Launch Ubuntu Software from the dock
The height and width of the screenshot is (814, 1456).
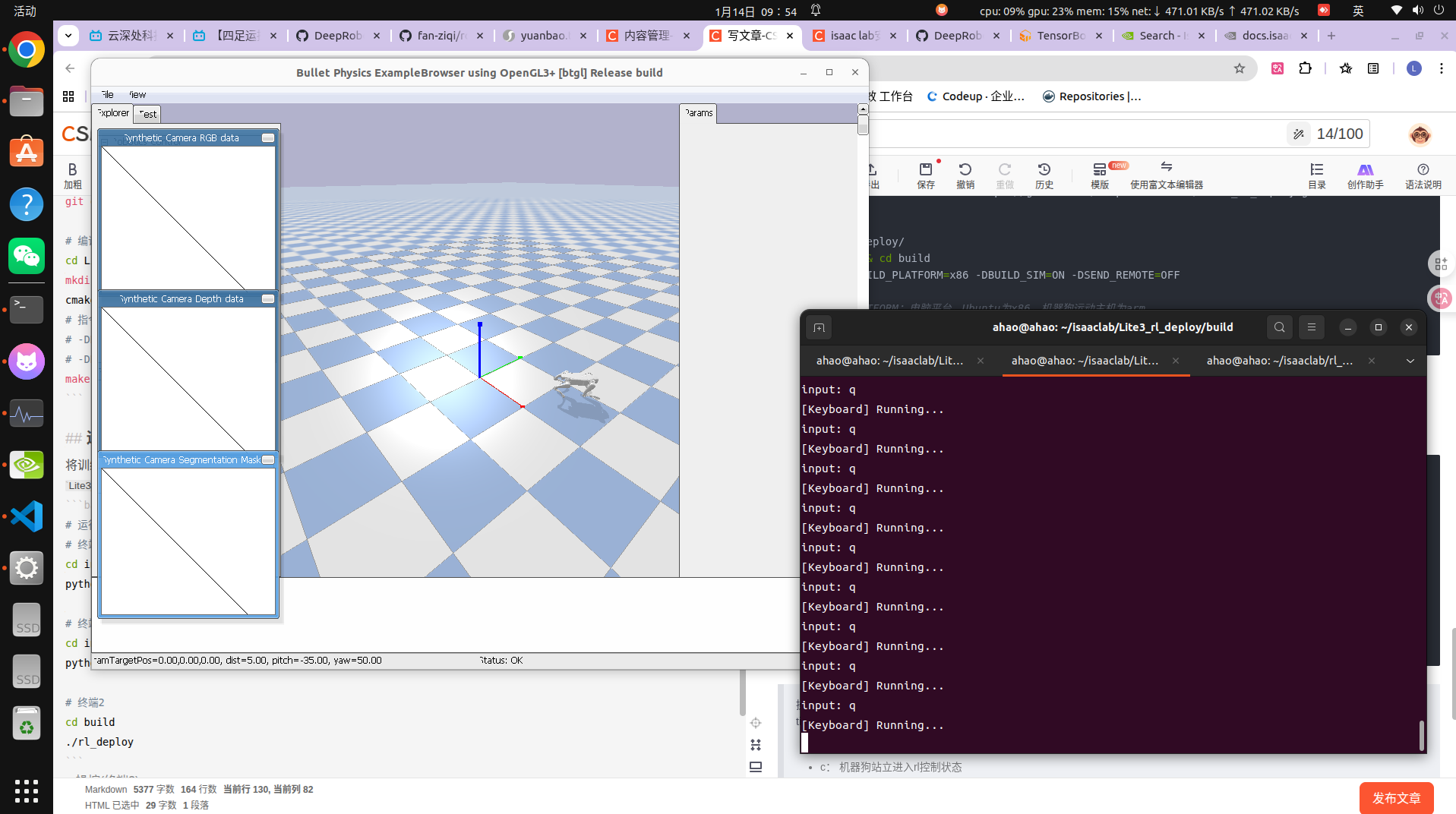27,153
